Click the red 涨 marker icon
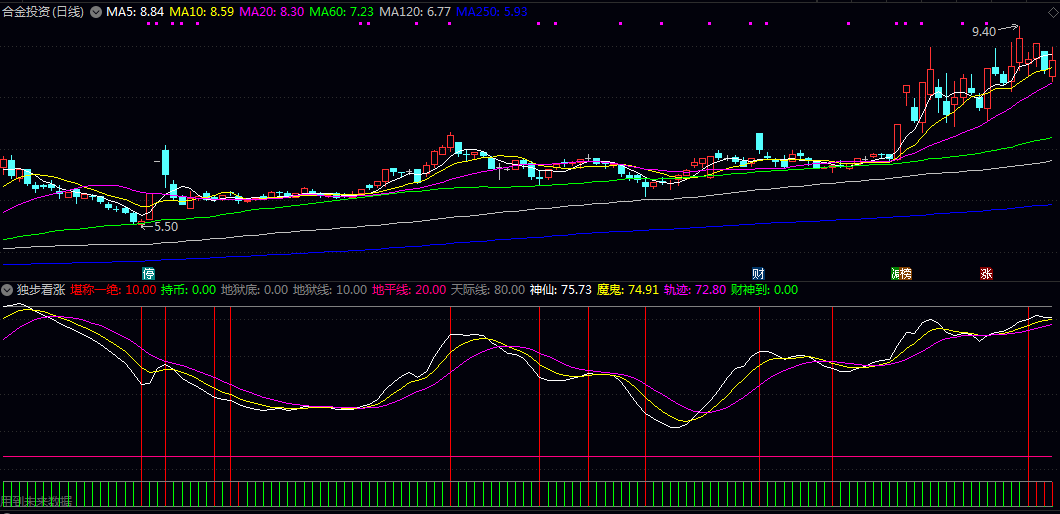The height and width of the screenshot is (514, 1060). click(986, 273)
